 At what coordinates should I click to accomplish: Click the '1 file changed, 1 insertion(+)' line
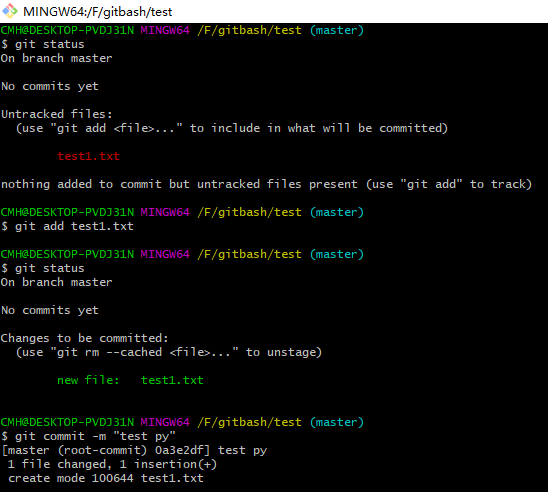coord(112,464)
